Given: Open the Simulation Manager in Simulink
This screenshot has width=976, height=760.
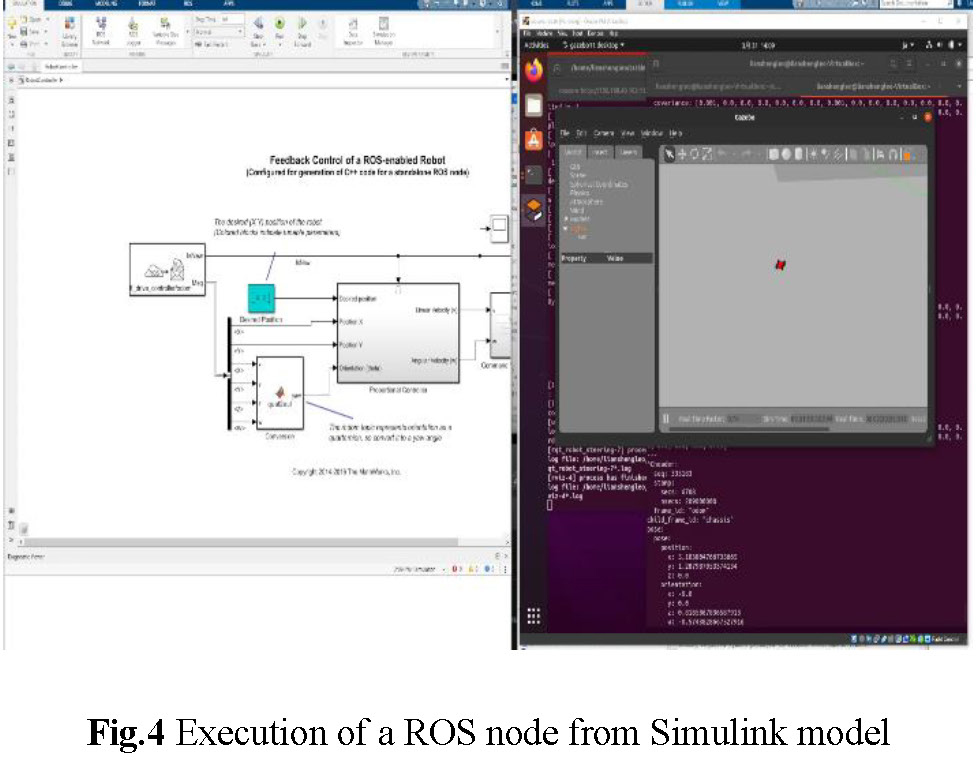Looking at the screenshot, I should 383,29.
